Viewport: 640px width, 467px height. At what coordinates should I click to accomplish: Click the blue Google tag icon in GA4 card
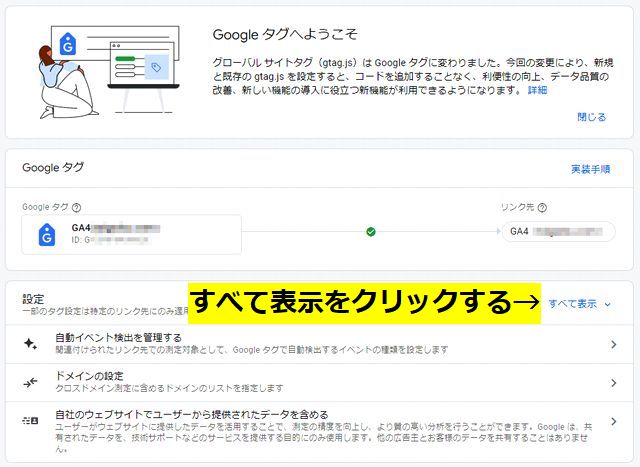[47, 234]
